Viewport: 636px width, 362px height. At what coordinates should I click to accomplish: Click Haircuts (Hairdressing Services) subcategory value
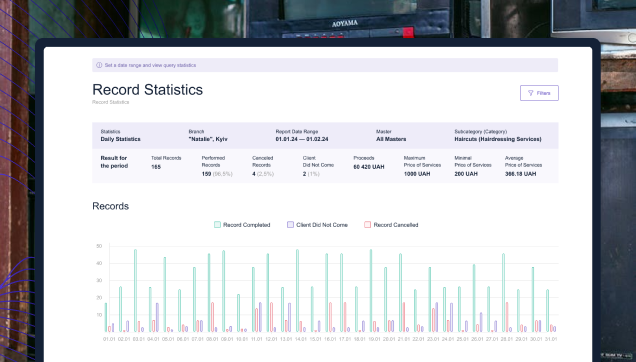click(498, 139)
